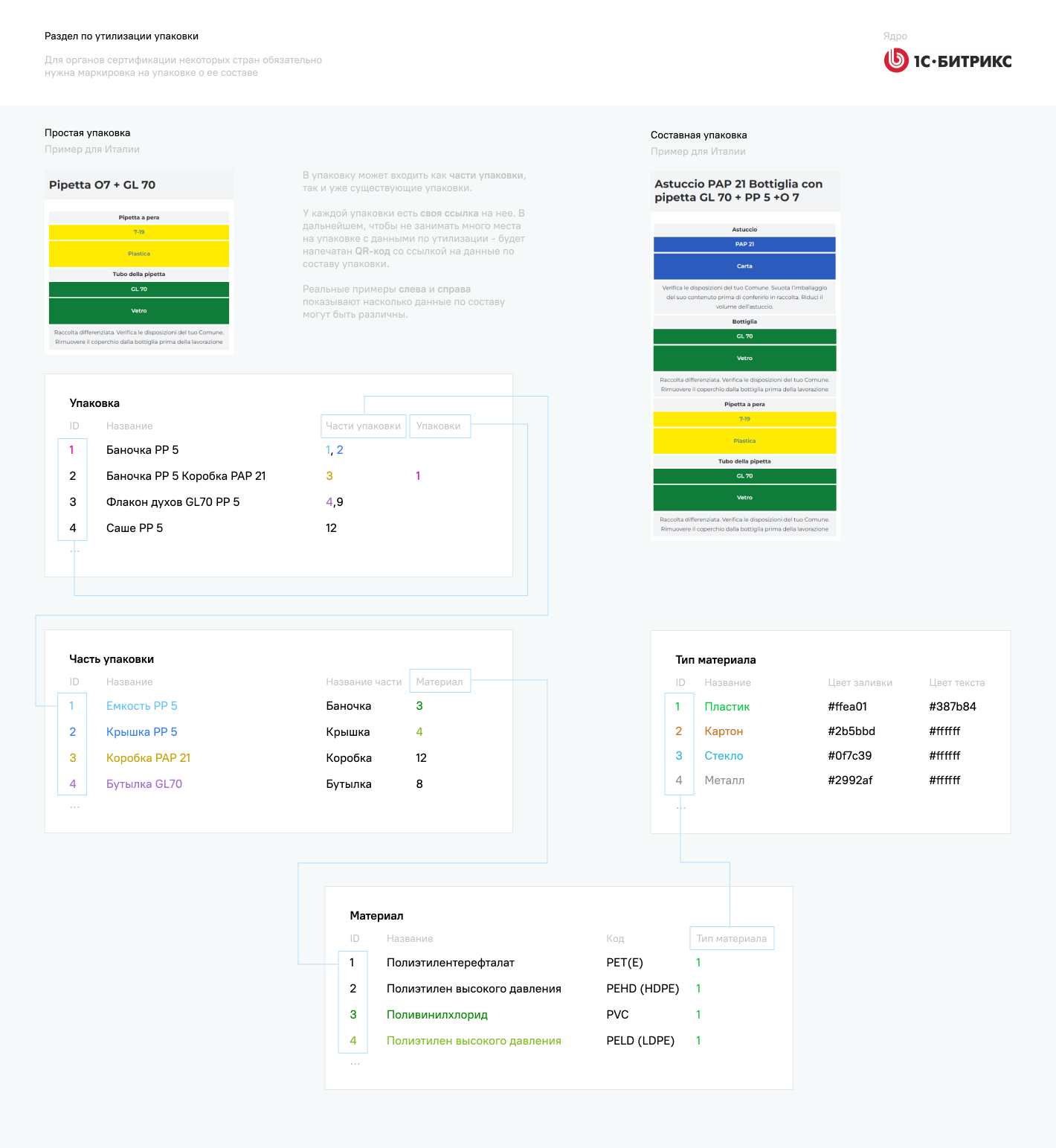Click the '#ffea01' fill color value

847,707
